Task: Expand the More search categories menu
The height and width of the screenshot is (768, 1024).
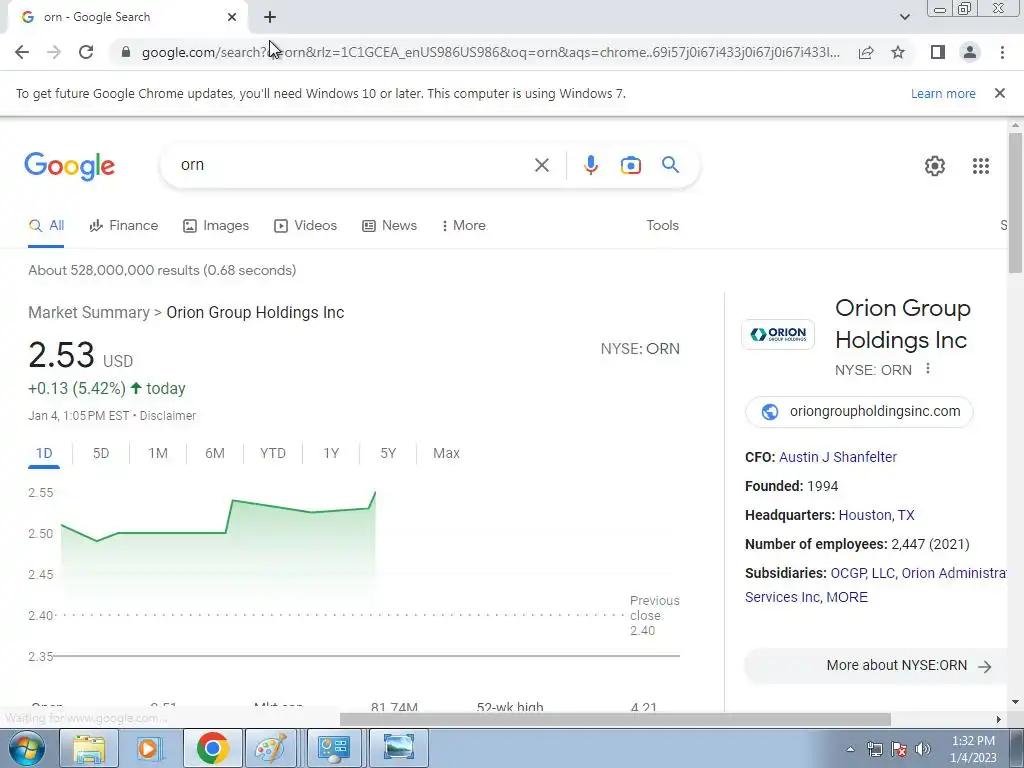Action: click(464, 226)
